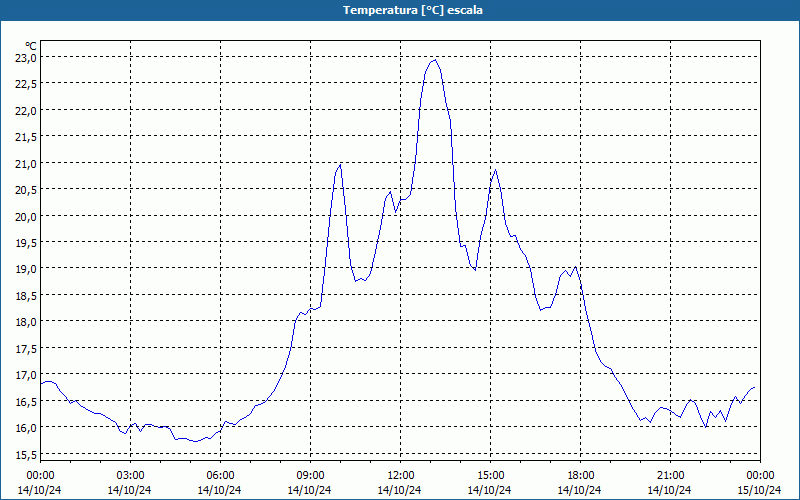Click the 03:00 time axis label

pyautogui.click(x=130, y=476)
